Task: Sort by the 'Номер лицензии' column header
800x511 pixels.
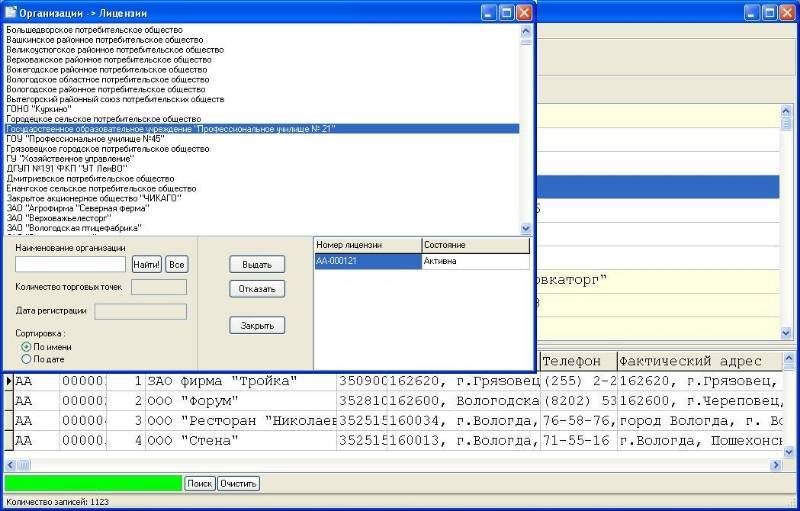Action: coord(366,245)
